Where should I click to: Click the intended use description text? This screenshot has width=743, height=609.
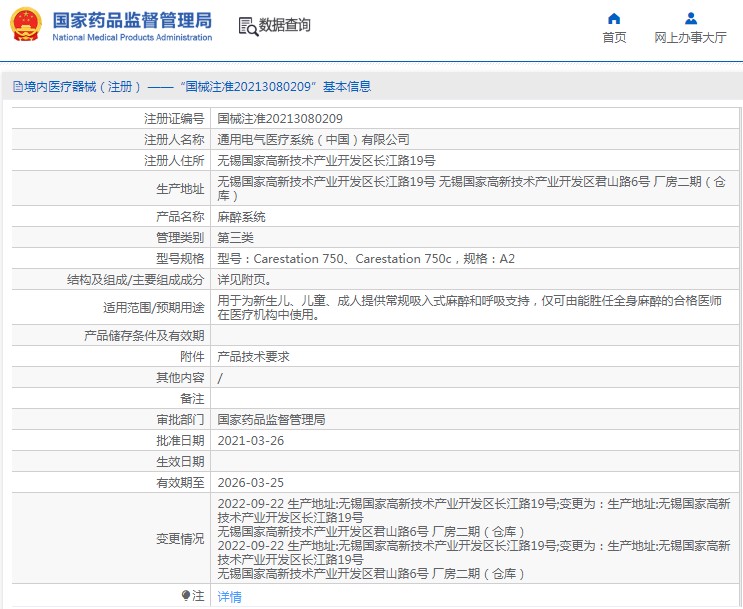coord(470,308)
